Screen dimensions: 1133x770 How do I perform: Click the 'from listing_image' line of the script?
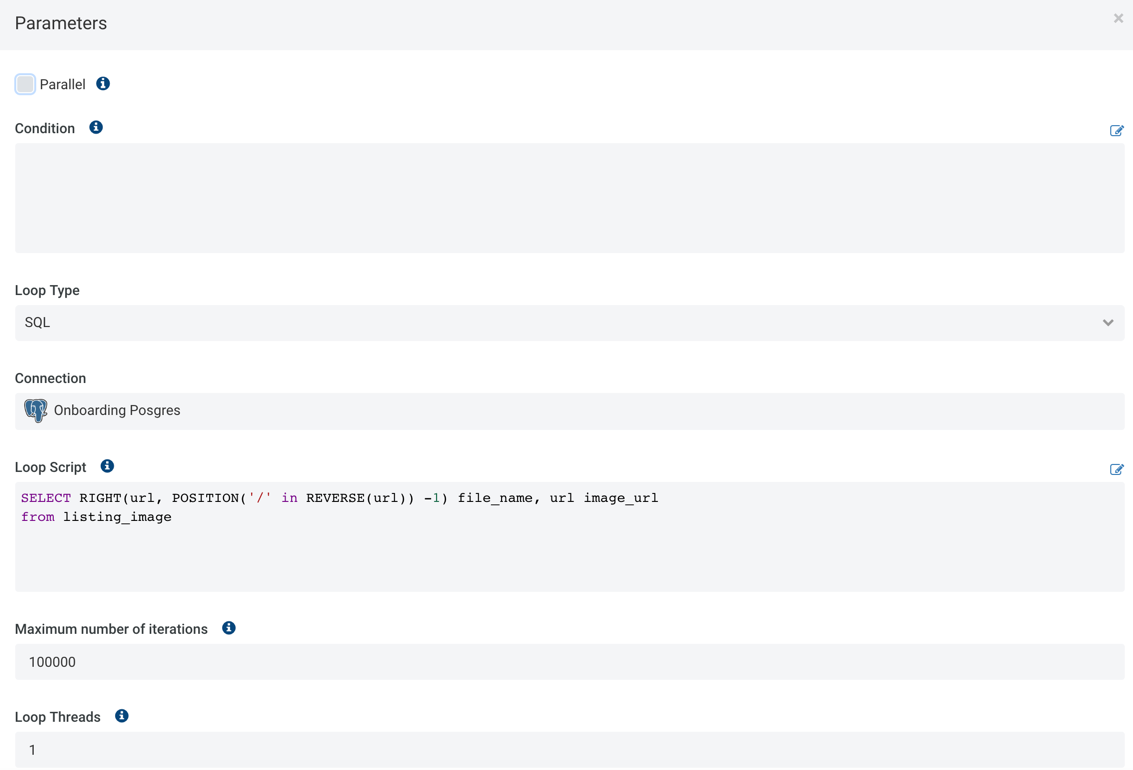96,517
